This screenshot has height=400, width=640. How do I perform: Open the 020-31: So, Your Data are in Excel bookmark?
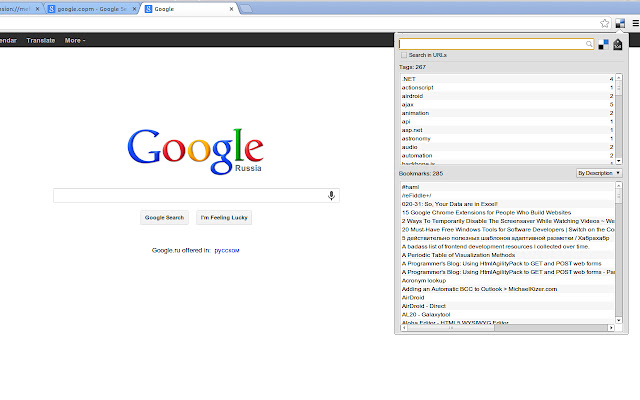coord(507,204)
